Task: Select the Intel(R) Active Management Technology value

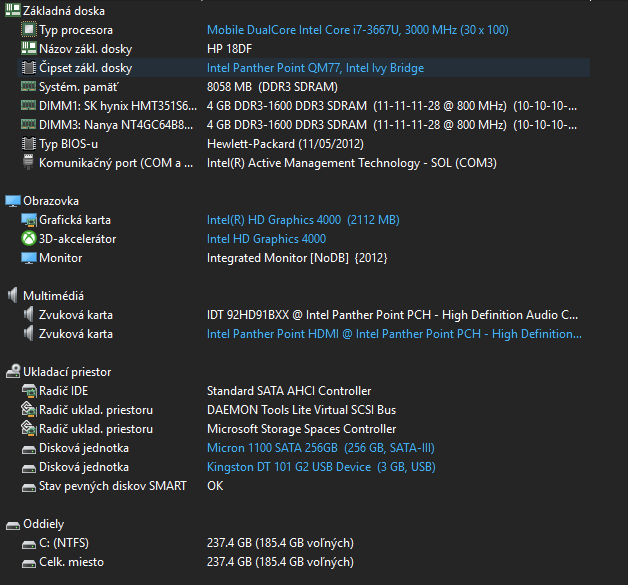Action: pos(352,163)
